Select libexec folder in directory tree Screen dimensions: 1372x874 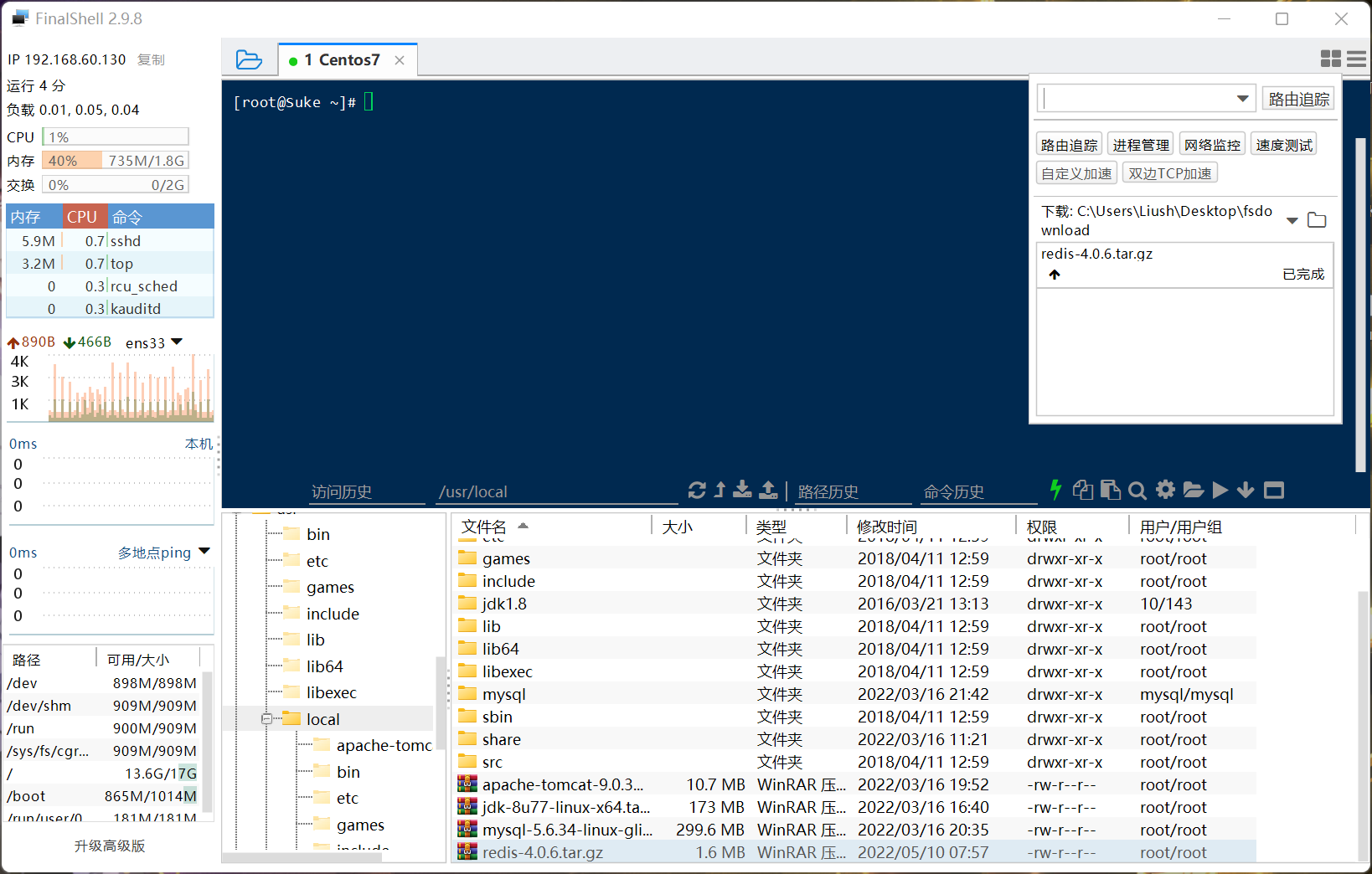pos(321,692)
